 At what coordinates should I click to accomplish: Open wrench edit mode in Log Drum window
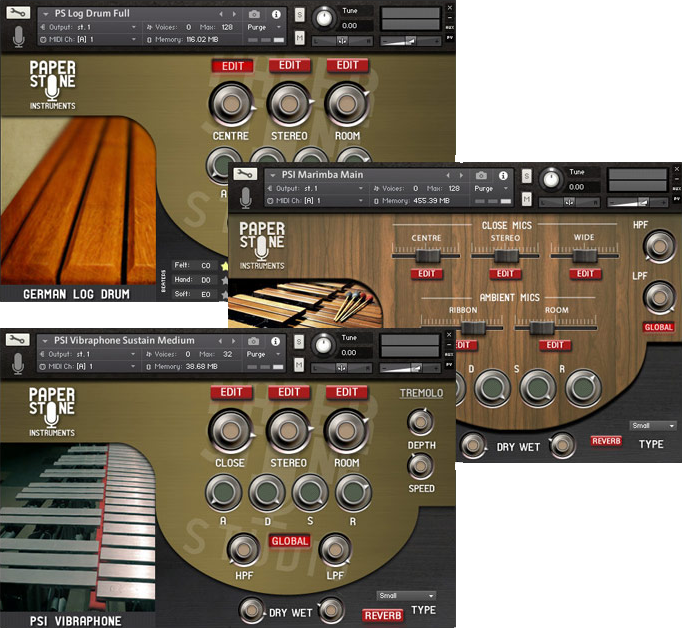pyautogui.click(x=18, y=13)
